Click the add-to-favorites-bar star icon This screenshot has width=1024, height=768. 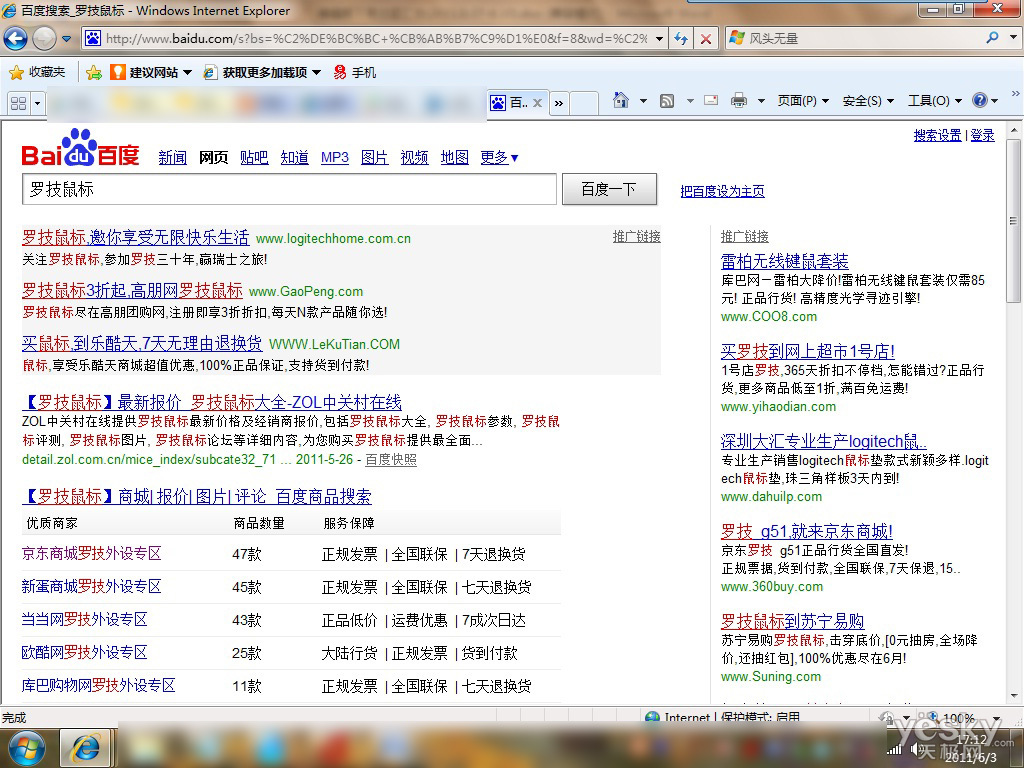(x=94, y=72)
